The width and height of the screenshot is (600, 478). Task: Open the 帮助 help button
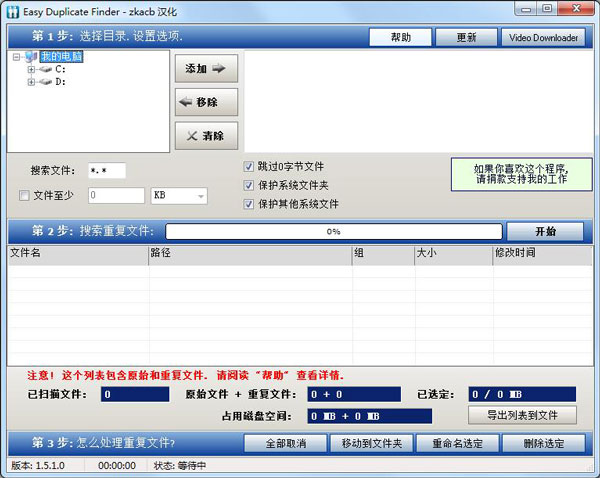point(400,38)
